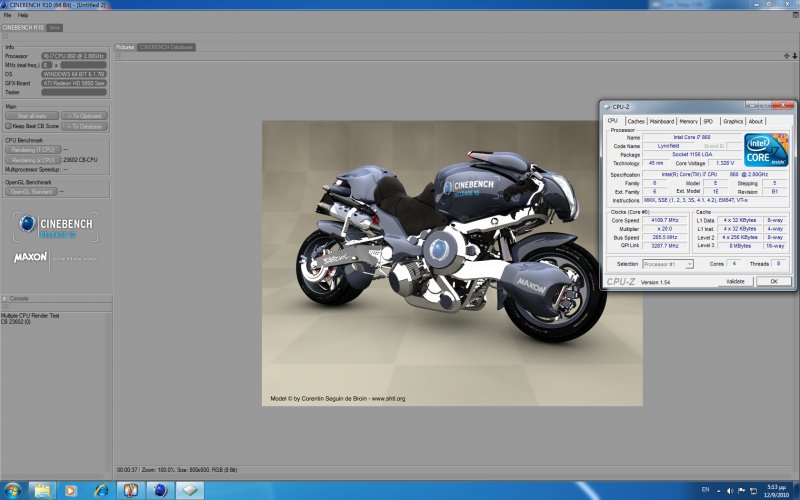Image resolution: width=800 pixels, height=500 pixels.
Task: Click the OS info field
Action: [x=74, y=74]
